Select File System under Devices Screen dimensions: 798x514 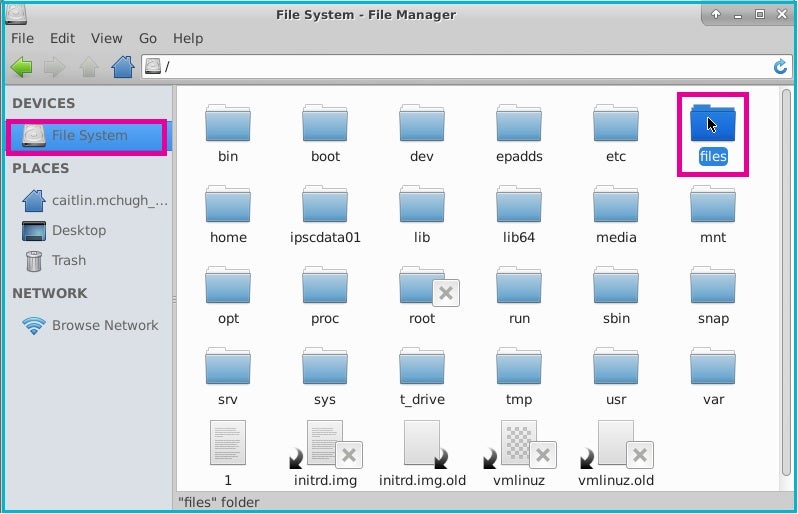[x=89, y=135]
